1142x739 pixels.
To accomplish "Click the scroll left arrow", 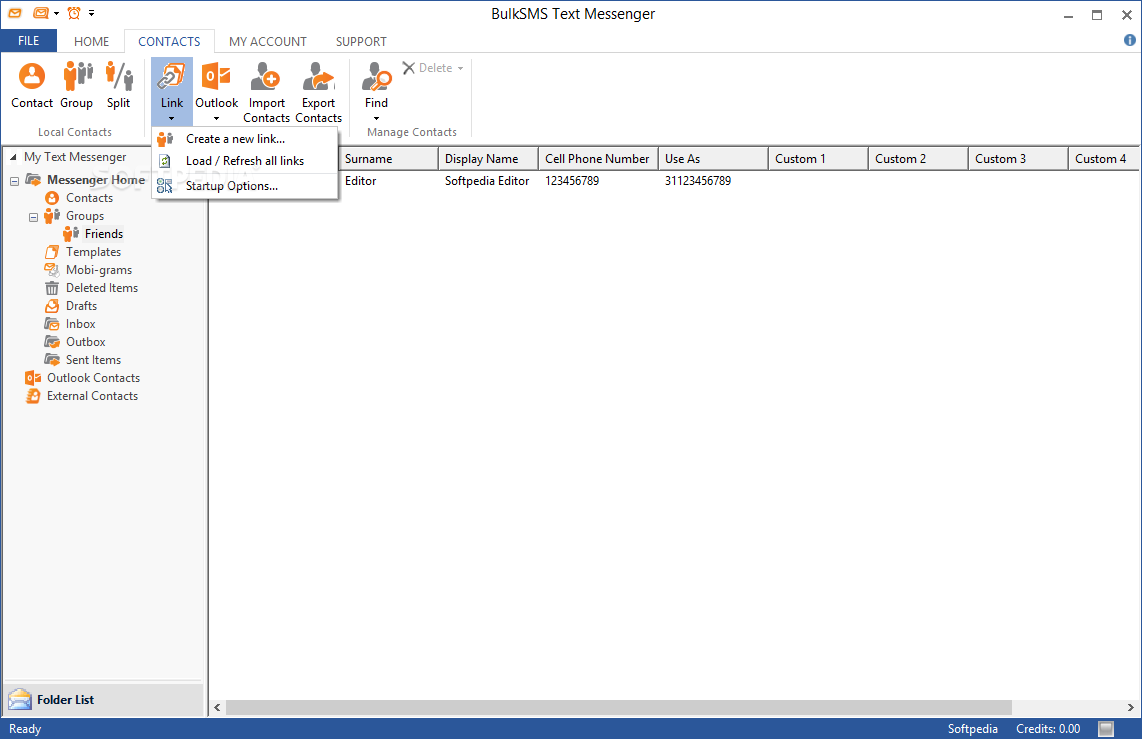I will pyautogui.click(x=217, y=708).
